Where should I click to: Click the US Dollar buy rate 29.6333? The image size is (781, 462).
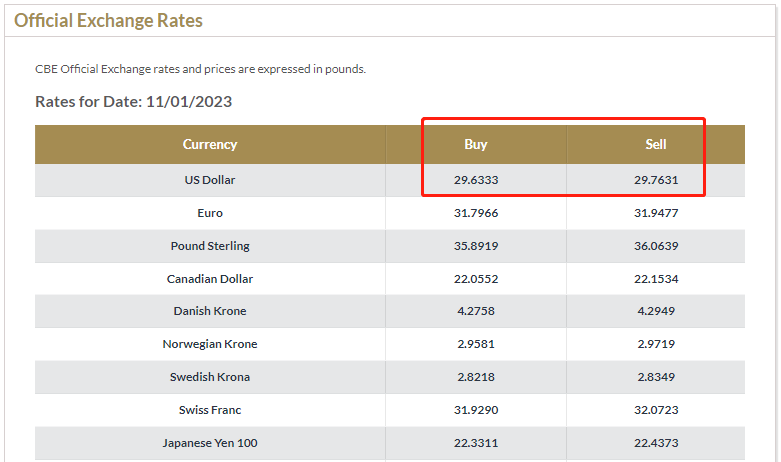(476, 180)
